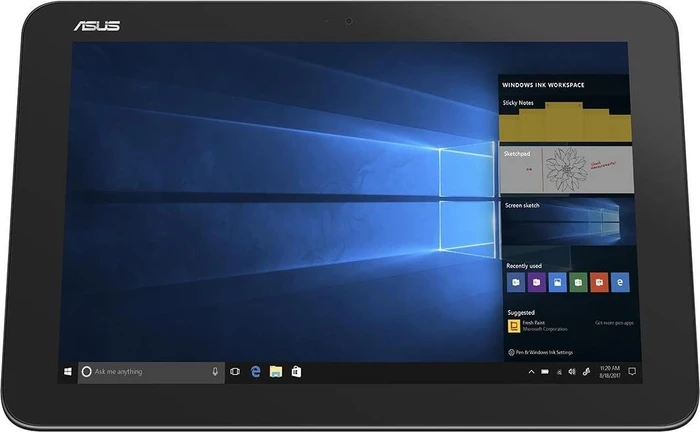The image size is (700, 432).
Task: Open the network status tray icon
Action: (x=559, y=372)
